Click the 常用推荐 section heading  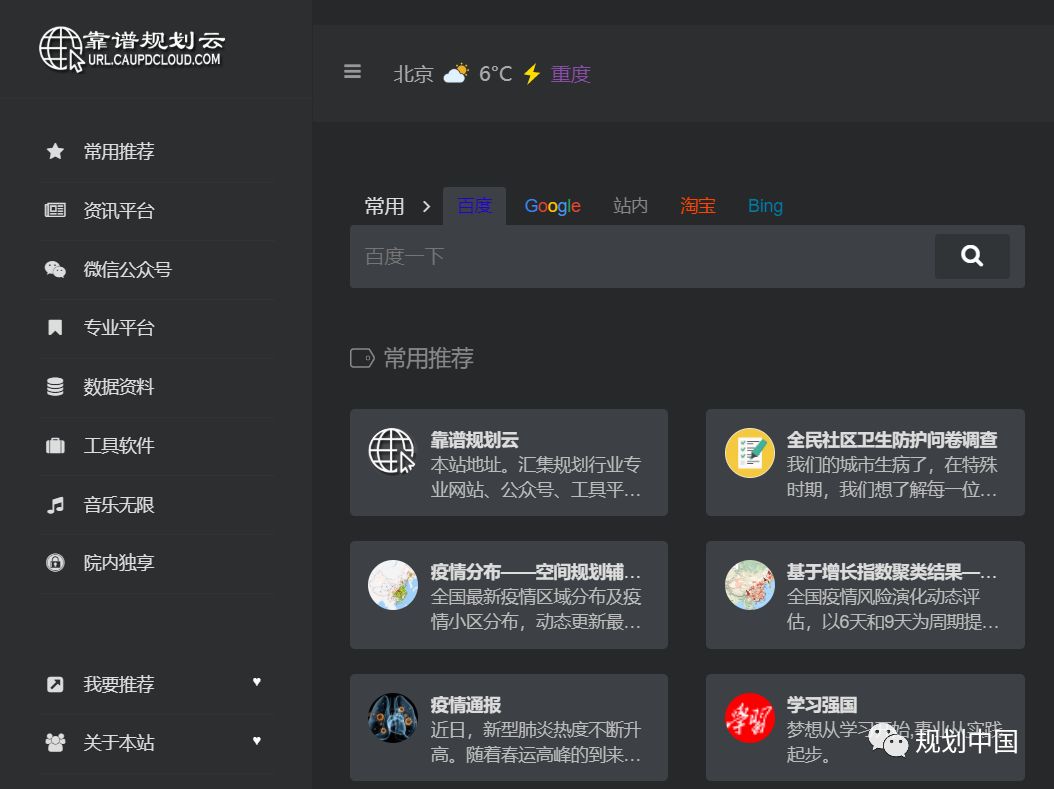click(x=428, y=358)
